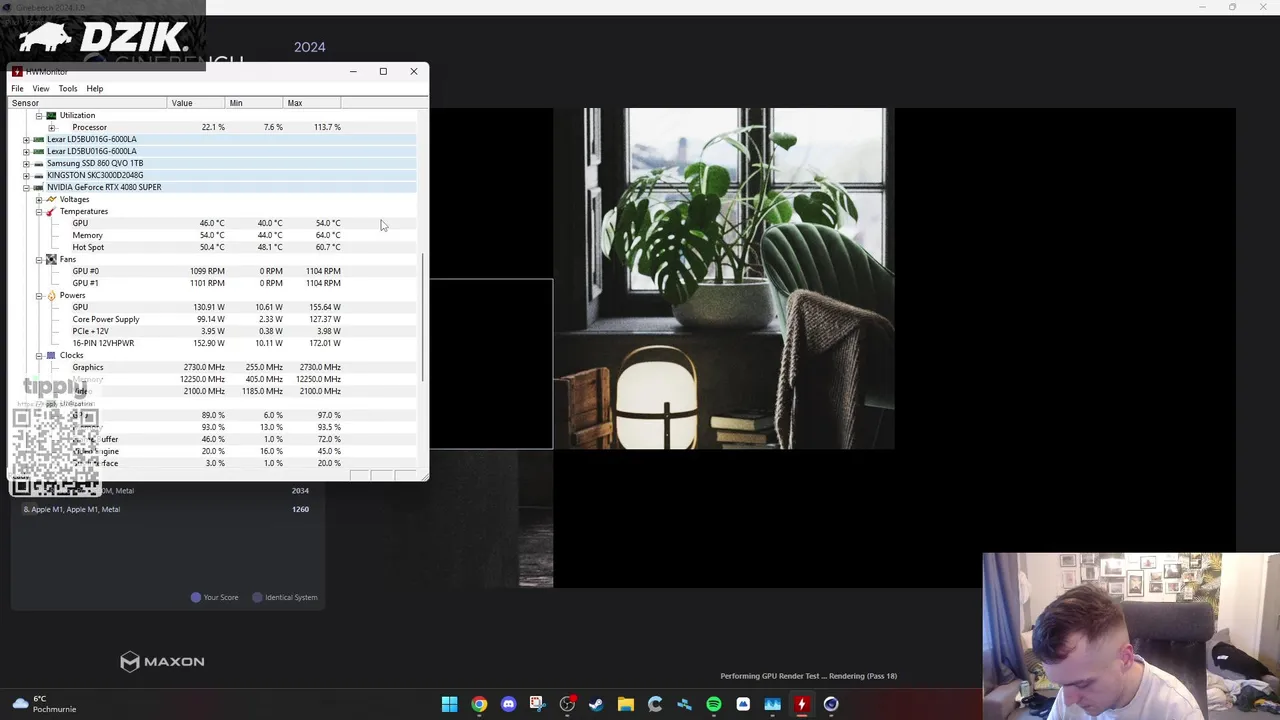Open the File menu in HWMonitor
This screenshot has width=1280, height=720.
tap(17, 88)
